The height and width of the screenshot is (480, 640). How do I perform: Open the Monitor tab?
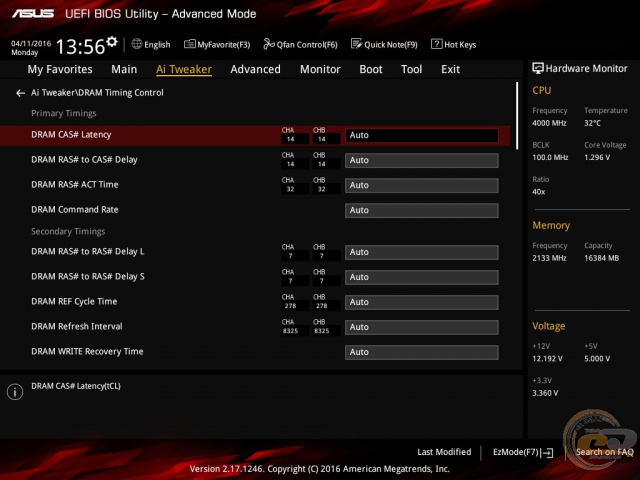(320, 69)
